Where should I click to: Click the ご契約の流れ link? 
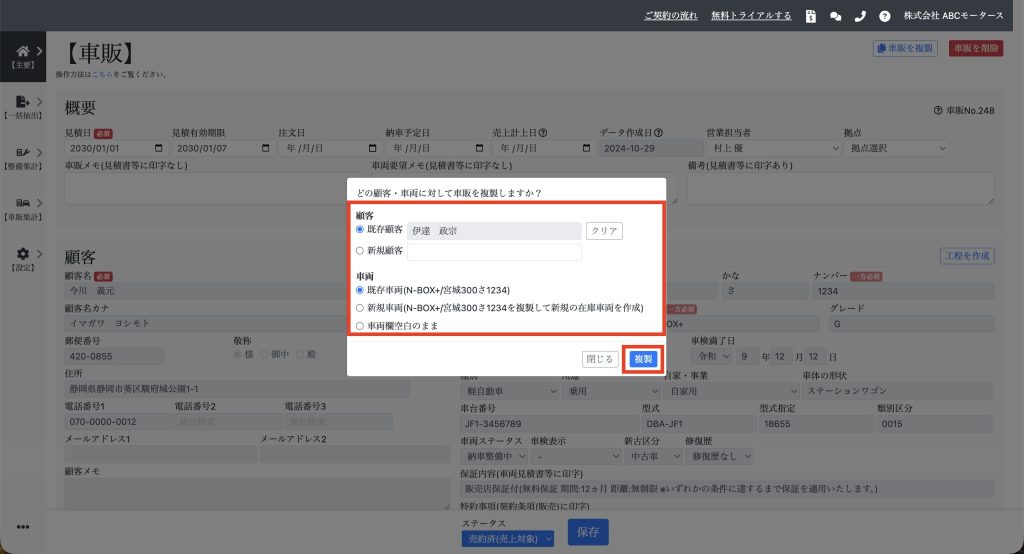coord(671,16)
